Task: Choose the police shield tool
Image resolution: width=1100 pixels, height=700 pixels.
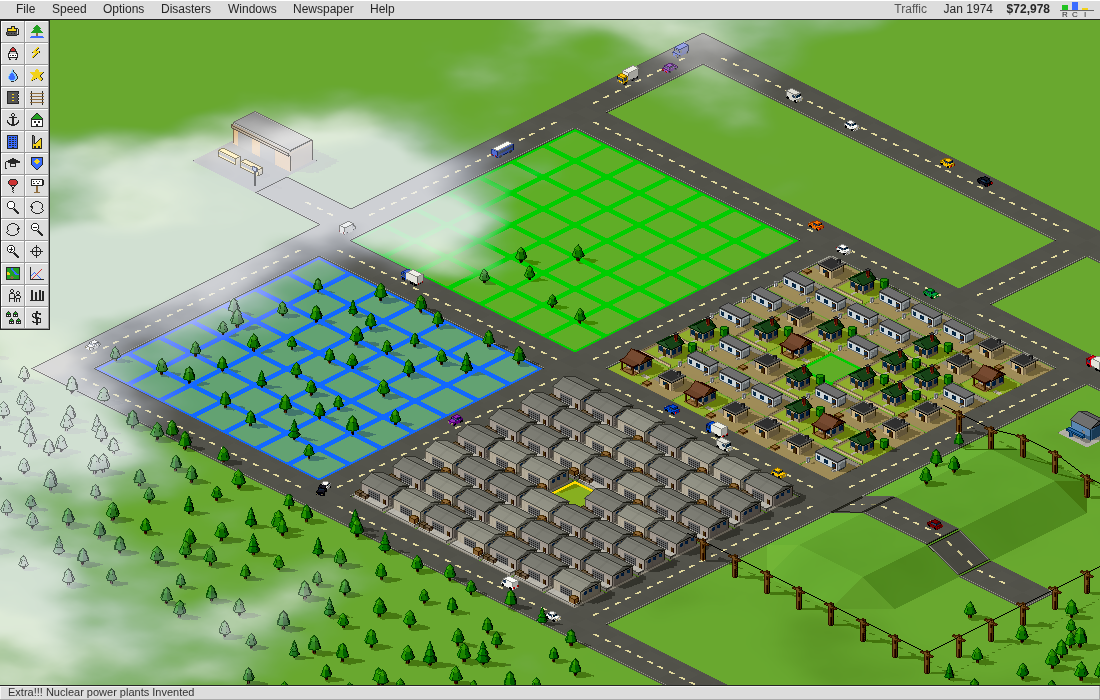Action: tap(36, 163)
